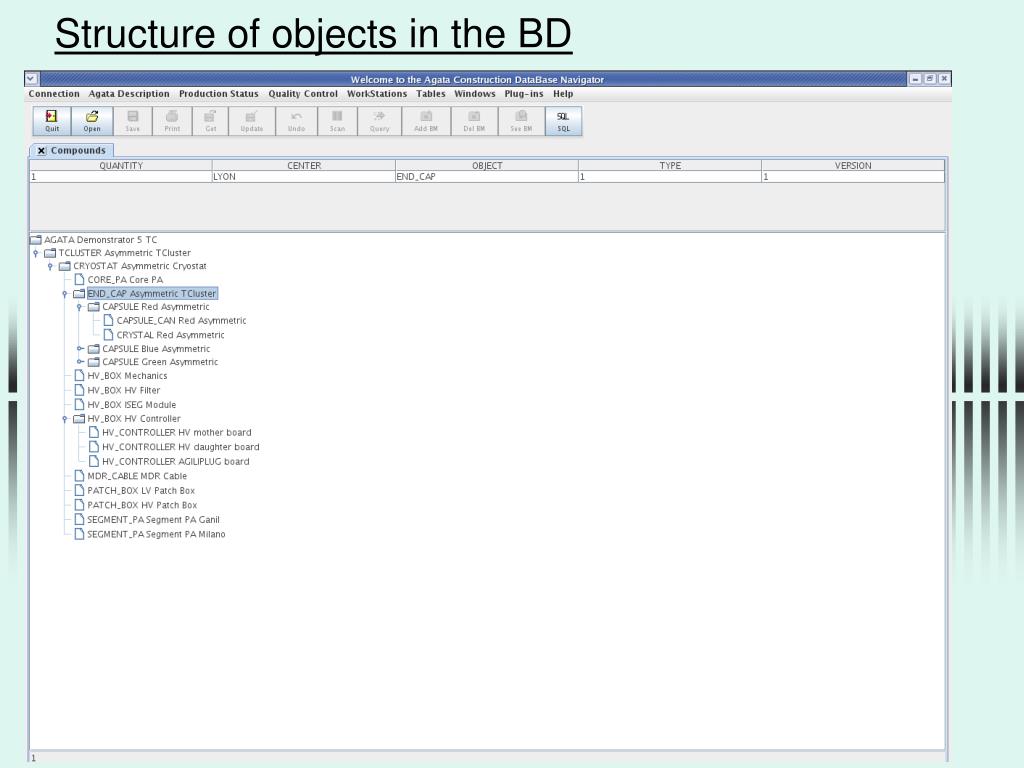
Task: Collapse the HV_BOX HV Controller node
Action: click(65, 419)
